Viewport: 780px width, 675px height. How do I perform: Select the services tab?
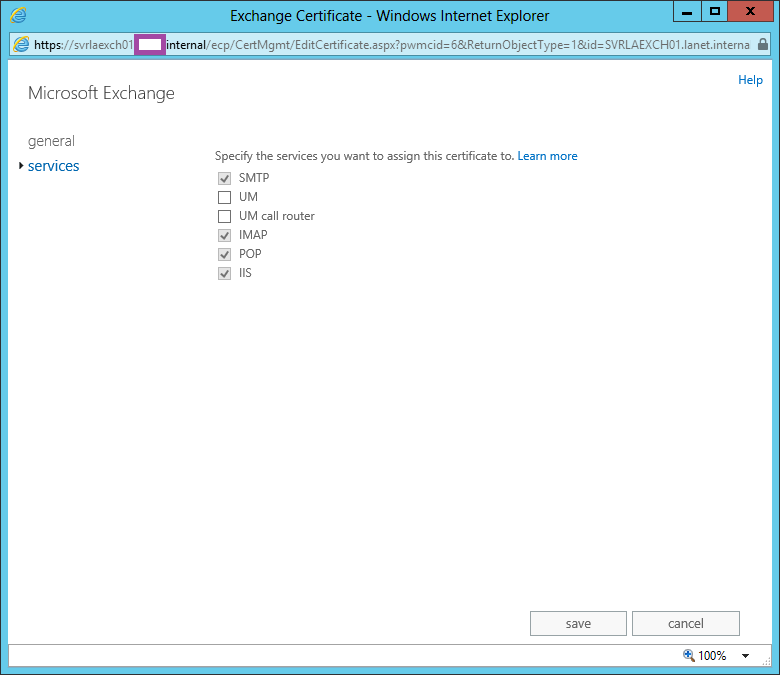[x=53, y=166]
